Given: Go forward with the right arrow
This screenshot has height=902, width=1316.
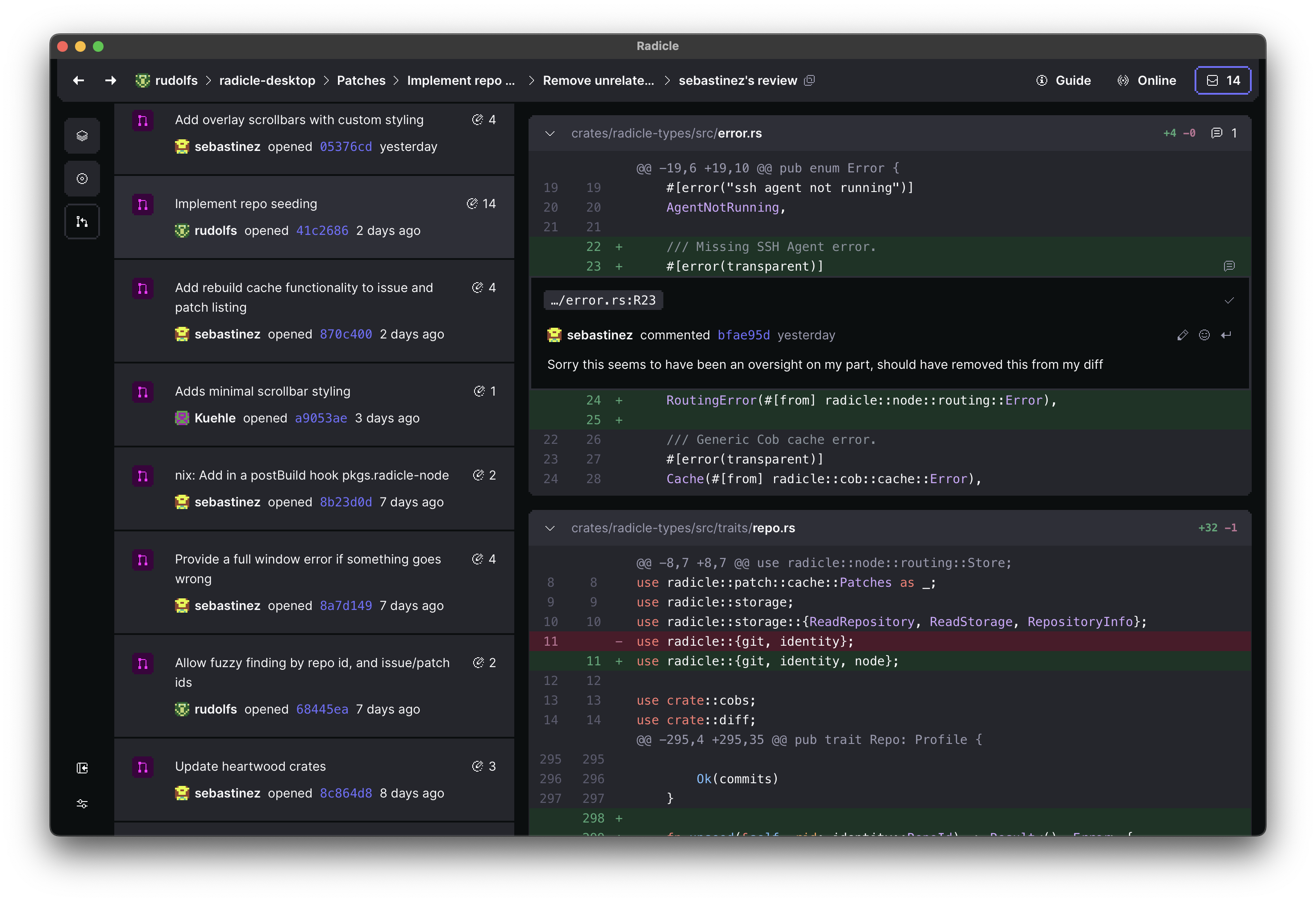Looking at the screenshot, I should pyautogui.click(x=110, y=80).
